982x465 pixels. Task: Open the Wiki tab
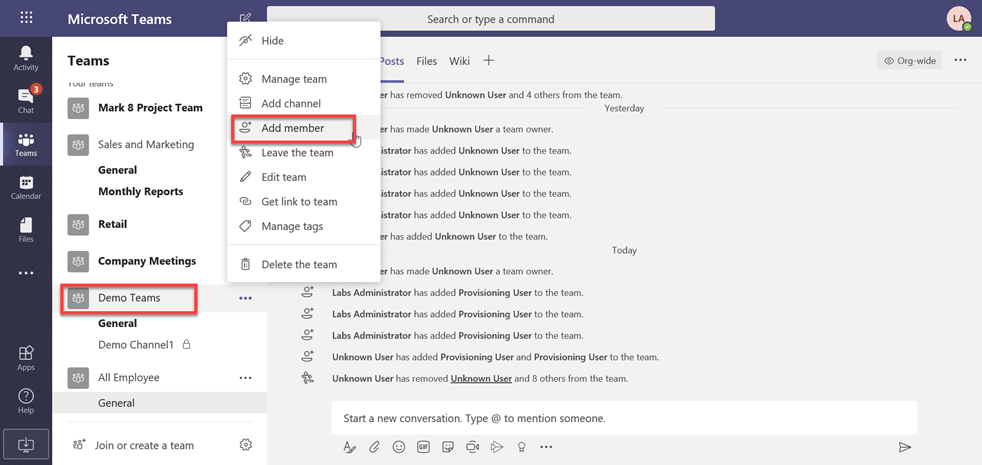pos(459,61)
